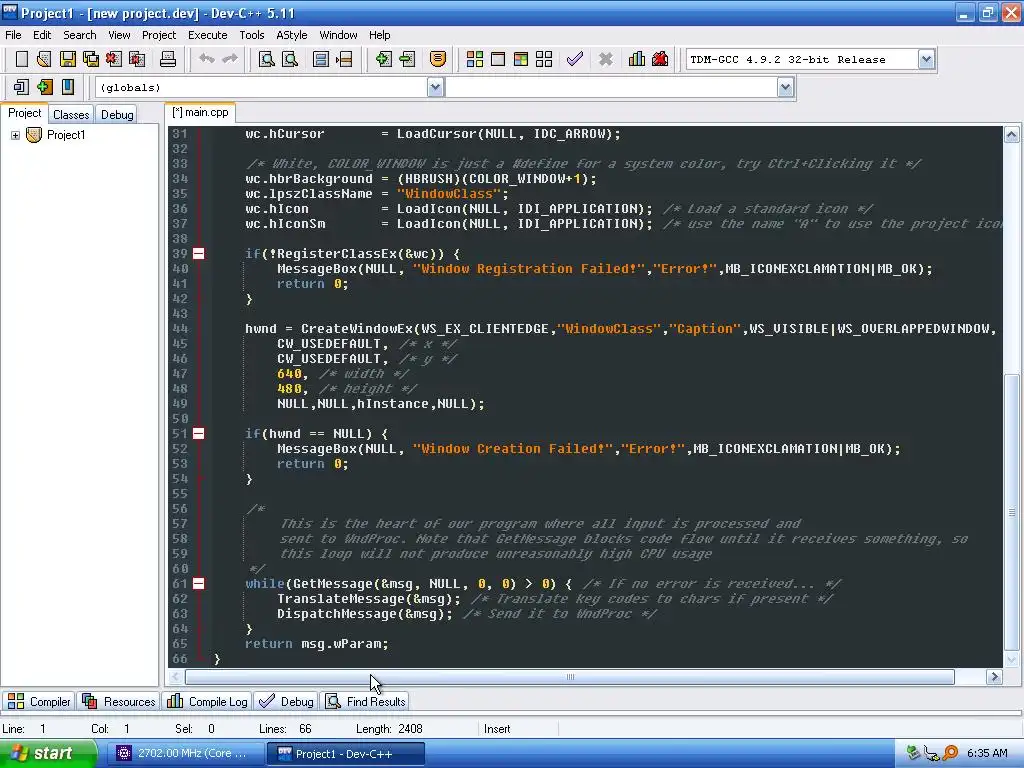Viewport: 1024px width, 768px height.
Task: Show the Resources bottom tab
Action: click(119, 701)
